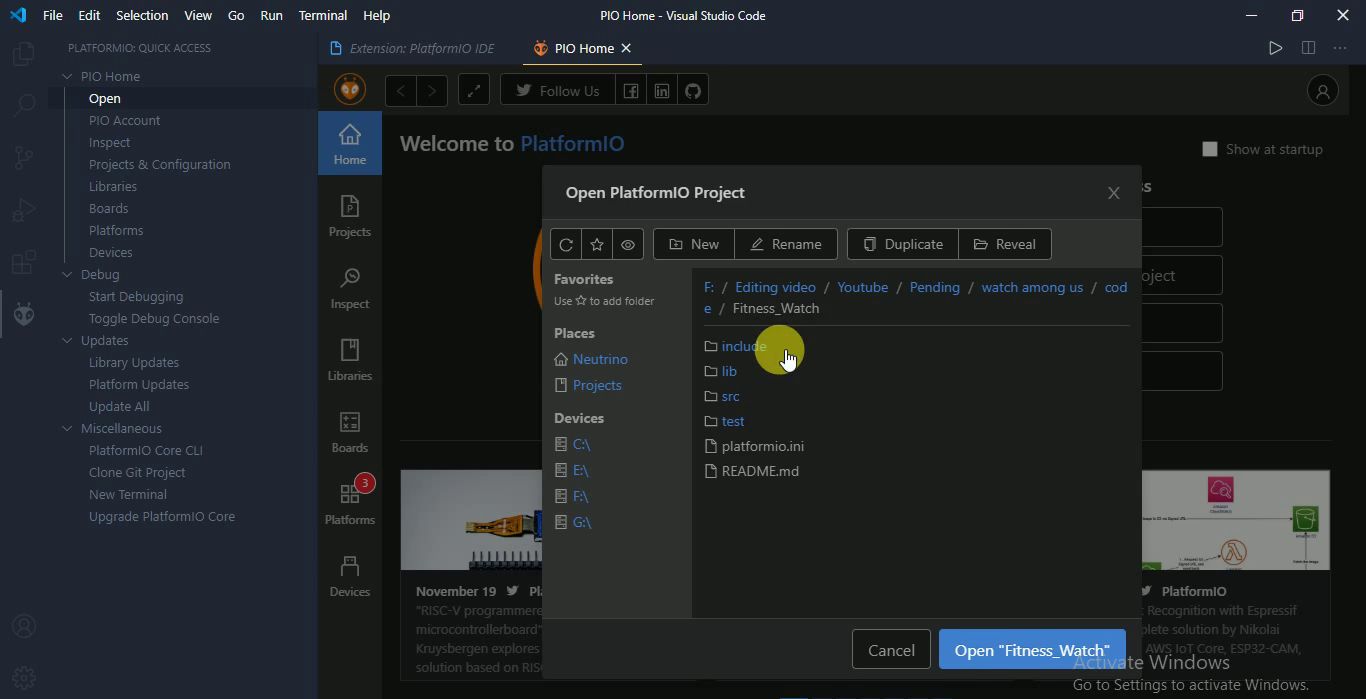The width and height of the screenshot is (1366, 699).
Task: Open Libraries section in PIO sidebar
Action: [x=350, y=359]
